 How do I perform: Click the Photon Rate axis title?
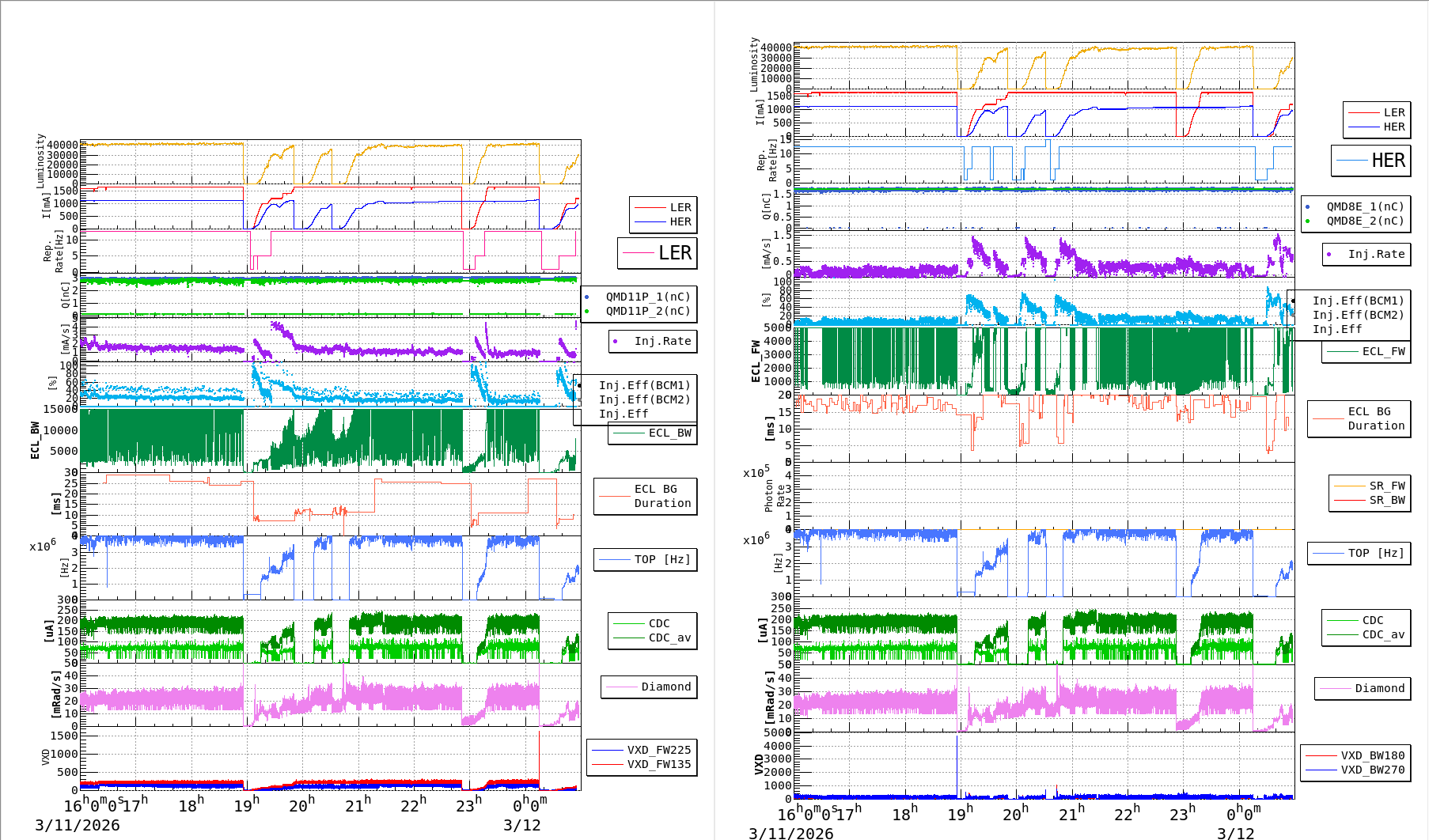tap(775, 496)
